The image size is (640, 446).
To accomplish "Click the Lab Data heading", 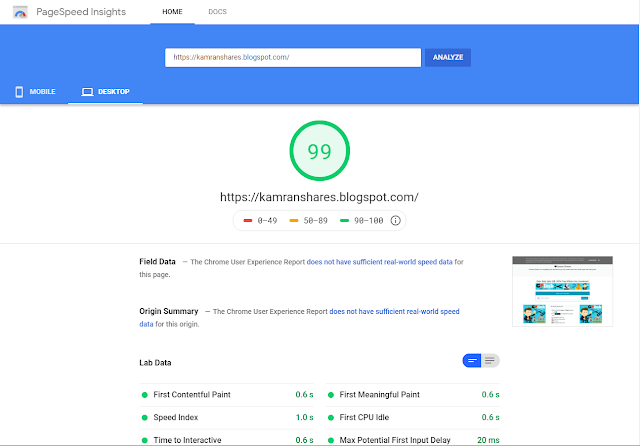I will point(155,363).
